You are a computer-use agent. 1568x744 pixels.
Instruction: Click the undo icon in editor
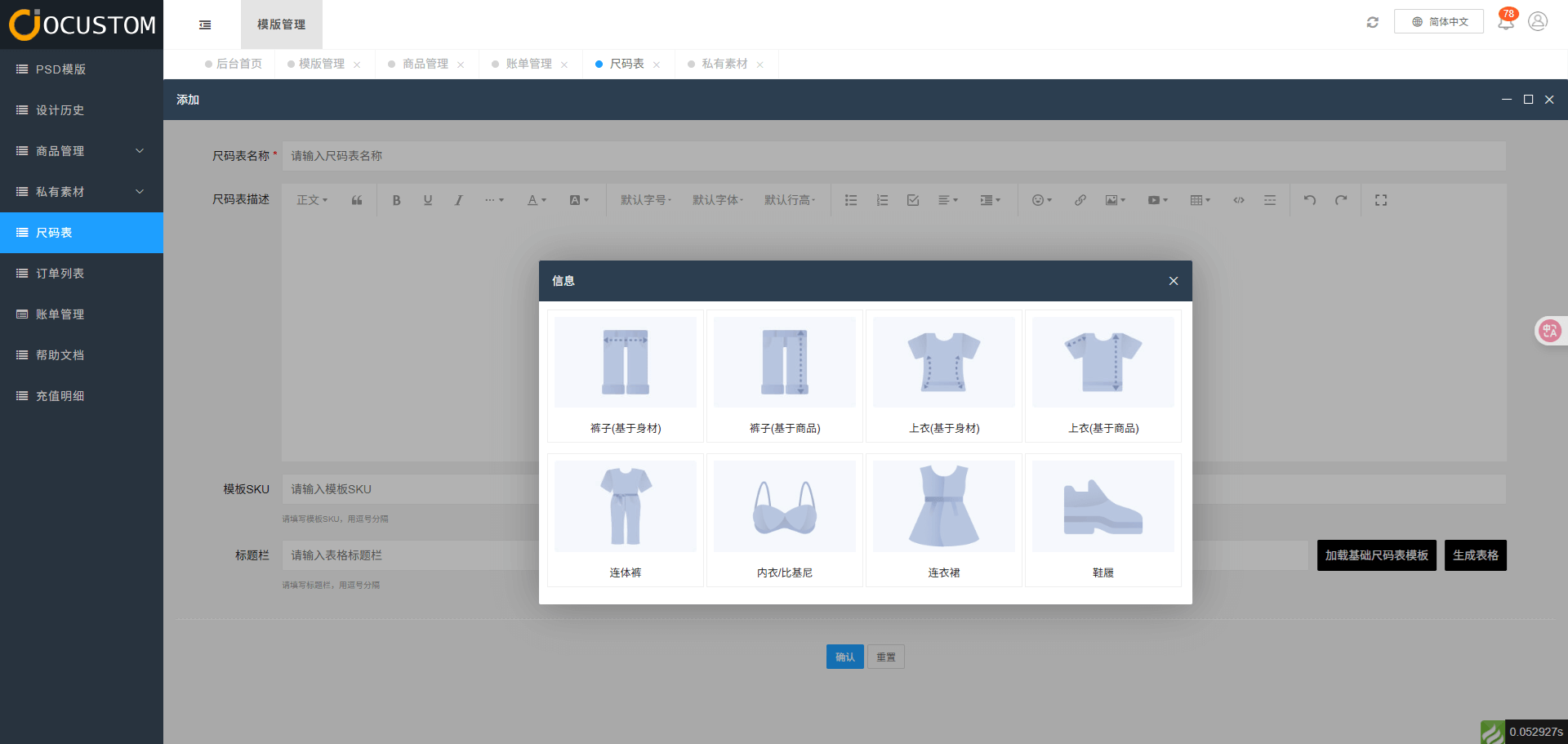point(1309,200)
